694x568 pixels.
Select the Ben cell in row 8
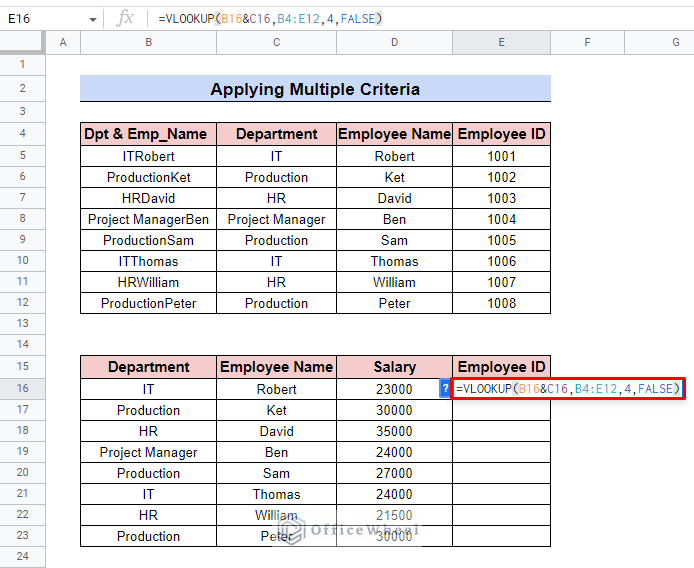tap(394, 219)
